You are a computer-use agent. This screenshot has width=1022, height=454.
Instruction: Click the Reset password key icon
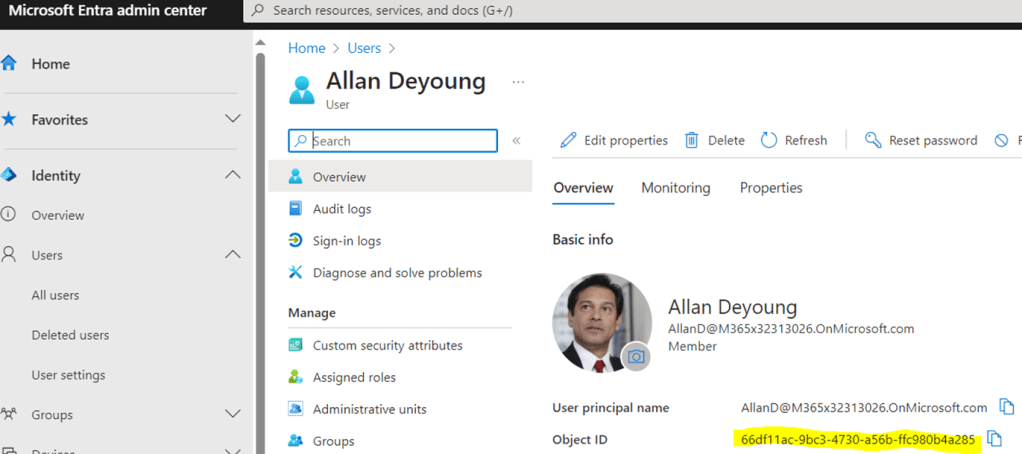coord(873,141)
